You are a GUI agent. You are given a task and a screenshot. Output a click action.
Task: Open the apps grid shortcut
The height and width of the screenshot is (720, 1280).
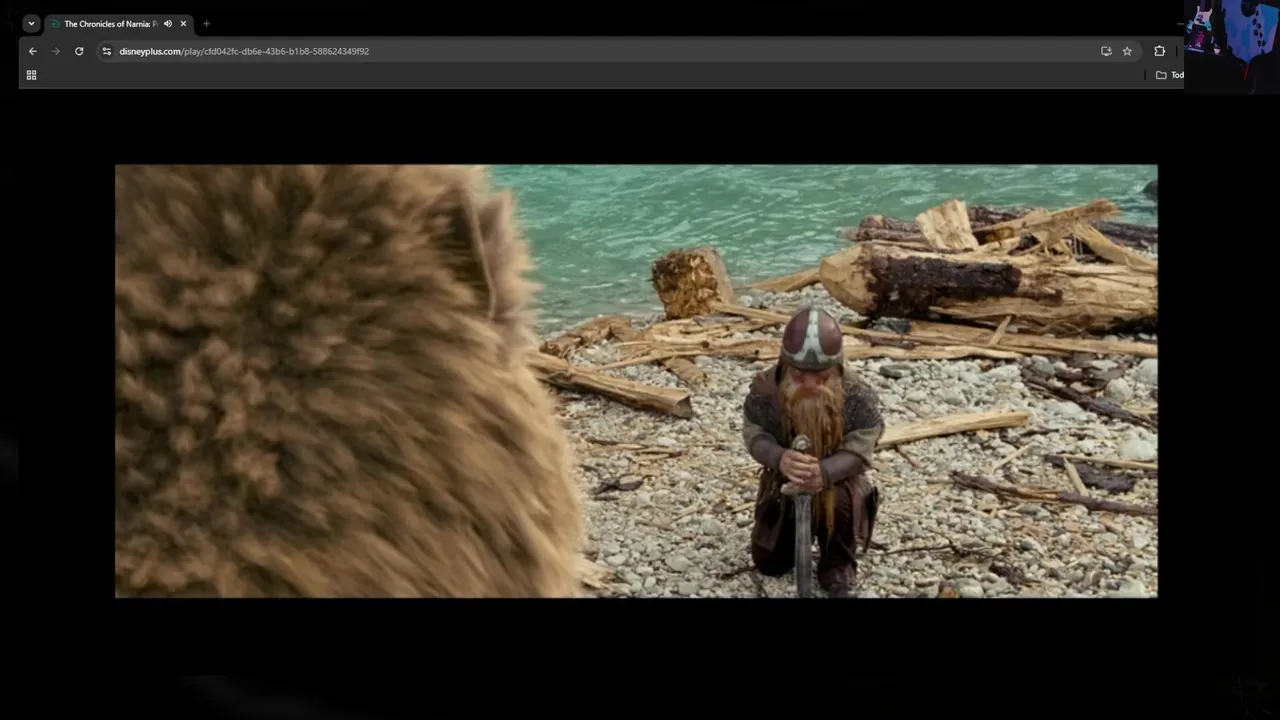pyautogui.click(x=31, y=75)
